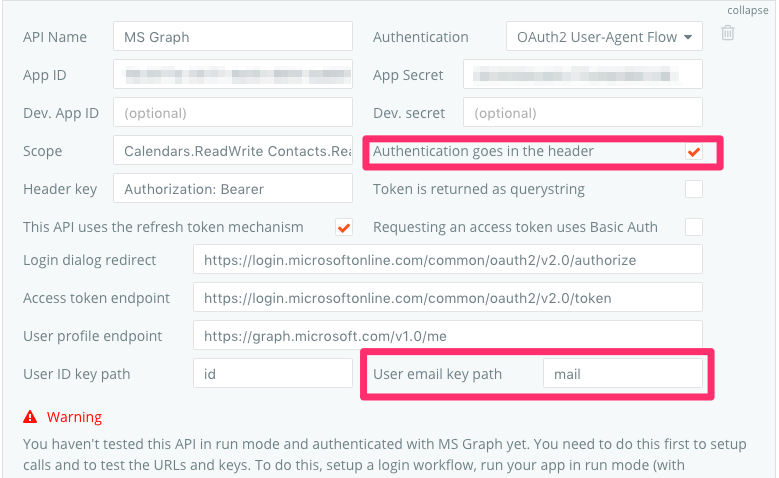Click the red Warning triangle icon
This screenshot has width=779, height=478.
[30, 416]
